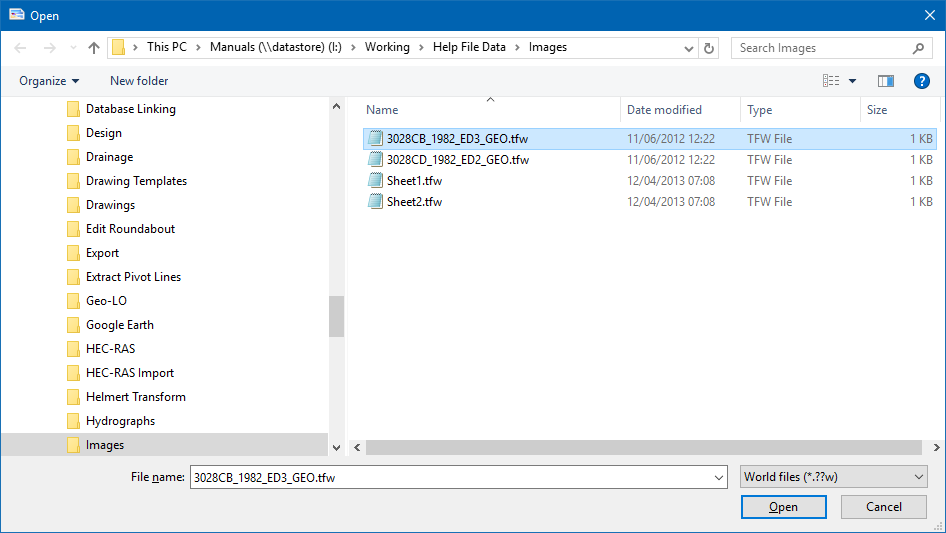
Task: Click the Back navigation arrow
Action: [x=21, y=47]
